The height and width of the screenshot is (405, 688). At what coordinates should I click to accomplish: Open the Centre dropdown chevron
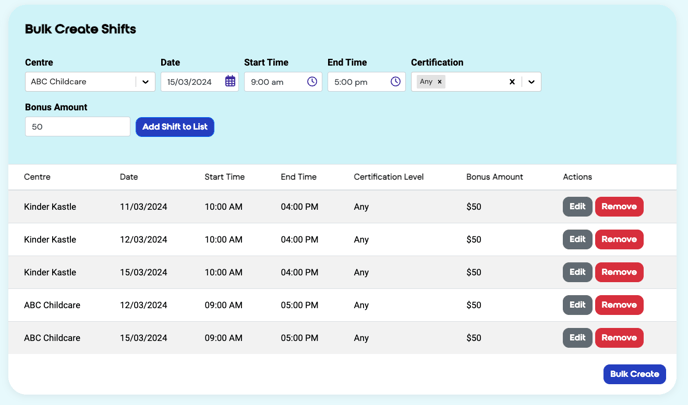click(145, 82)
